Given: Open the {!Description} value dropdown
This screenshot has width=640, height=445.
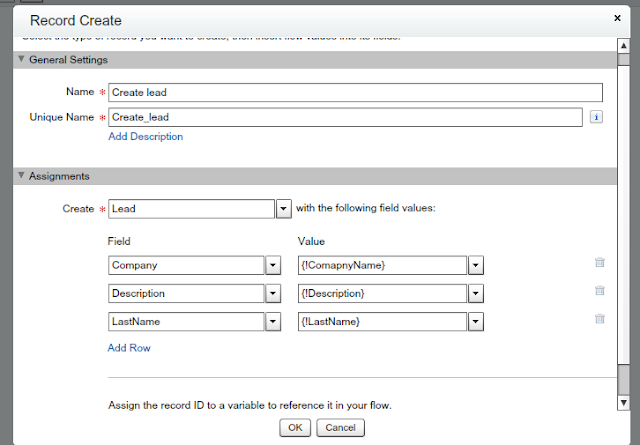Looking at the screenshot, I should click(476, 293).
